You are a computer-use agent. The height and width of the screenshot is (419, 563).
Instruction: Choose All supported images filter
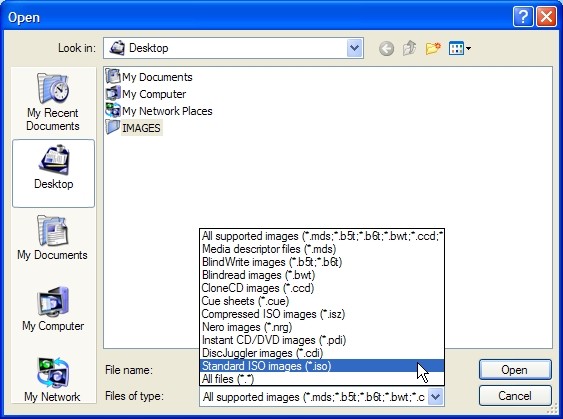[x=322, y=236]
